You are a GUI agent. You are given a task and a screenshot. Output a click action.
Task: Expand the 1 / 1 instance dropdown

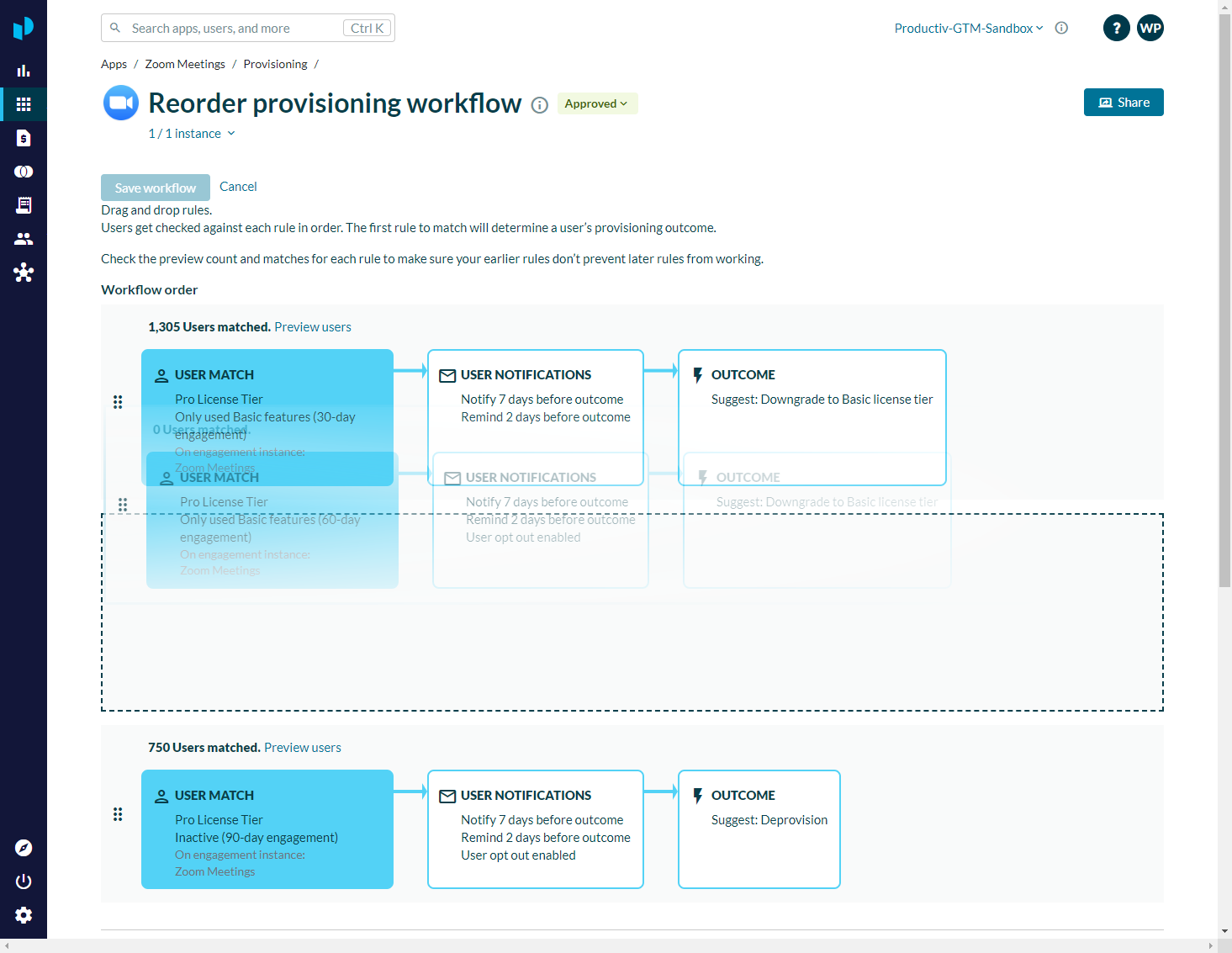(192, 134)
